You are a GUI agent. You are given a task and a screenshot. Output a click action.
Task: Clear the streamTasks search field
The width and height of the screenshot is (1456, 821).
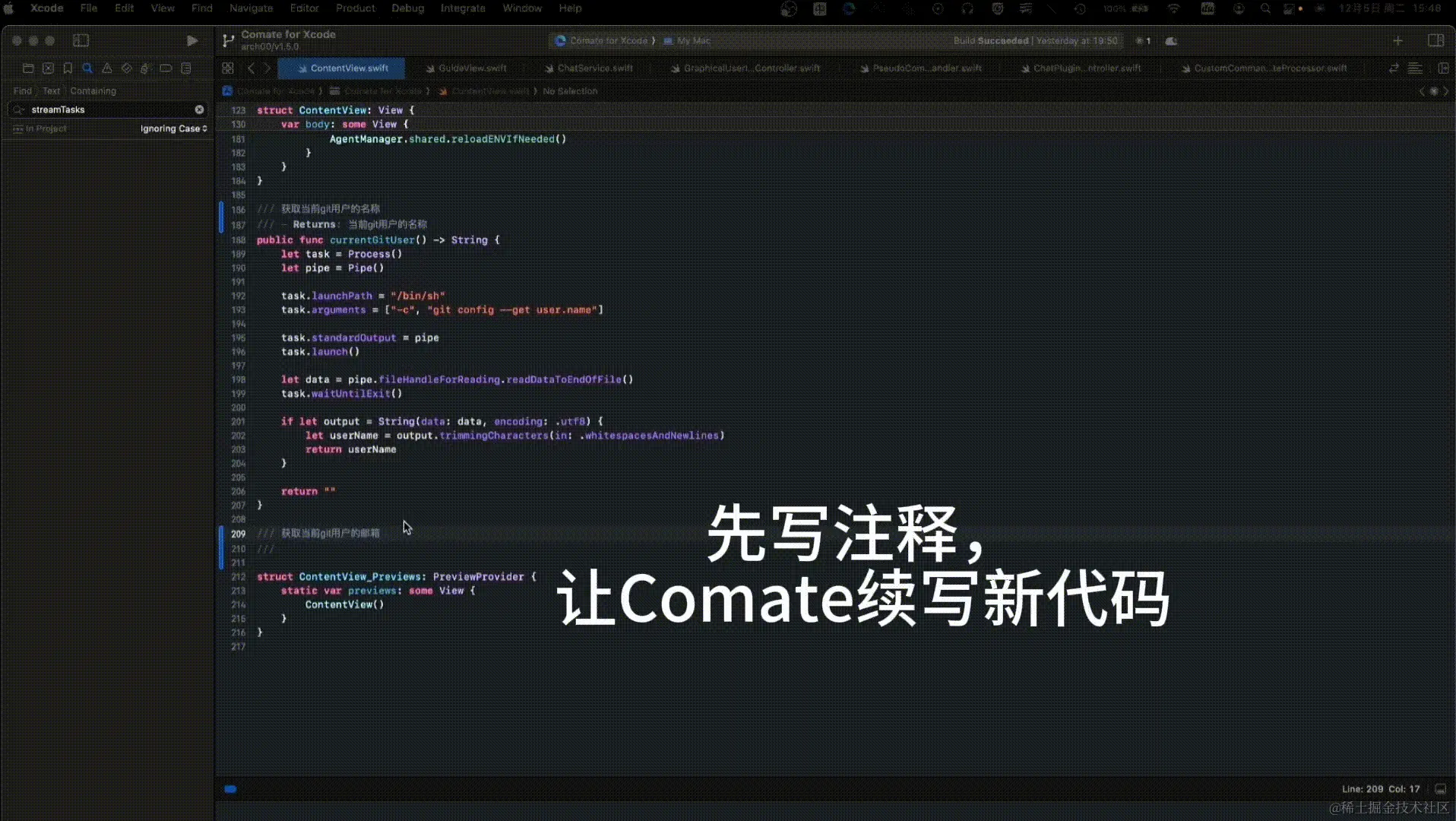(x=199, y=109)
